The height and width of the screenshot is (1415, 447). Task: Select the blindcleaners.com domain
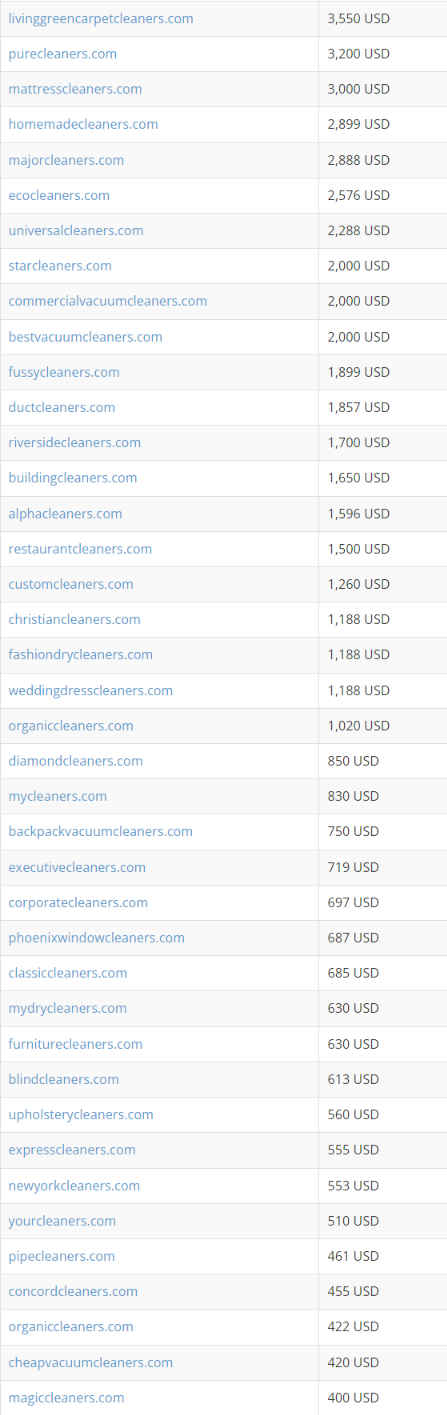coord(63,1079)
